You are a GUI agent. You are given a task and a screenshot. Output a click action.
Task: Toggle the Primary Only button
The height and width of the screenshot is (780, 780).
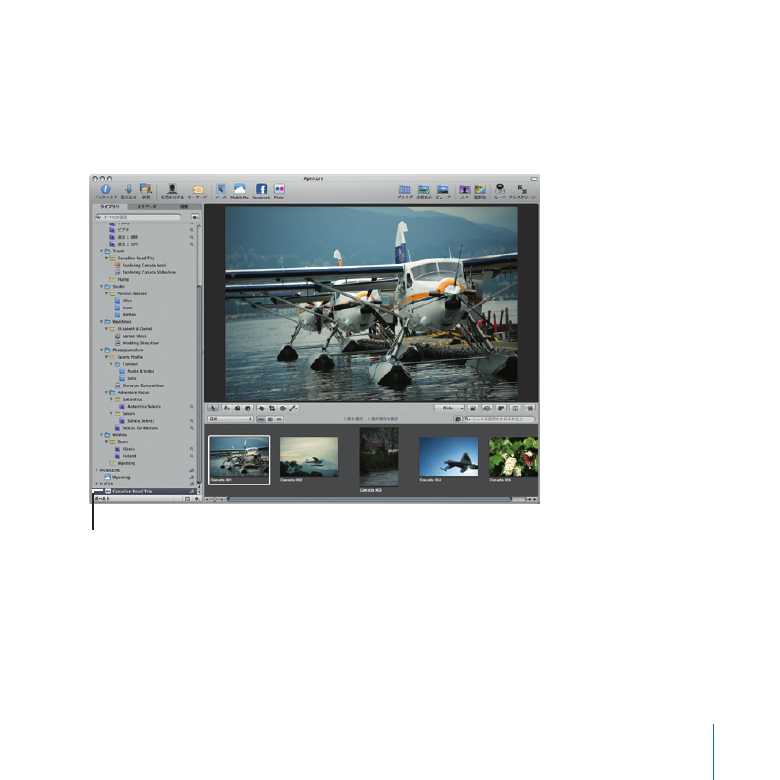click(x=501, y=408)
